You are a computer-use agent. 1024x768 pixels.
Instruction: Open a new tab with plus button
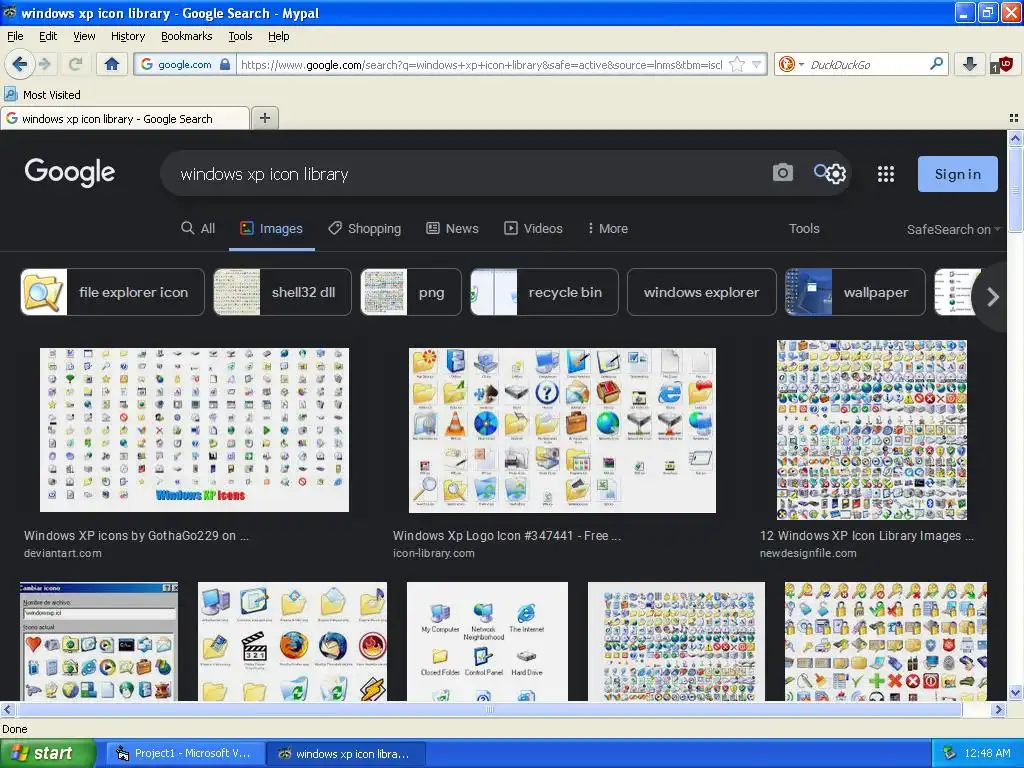264,118
